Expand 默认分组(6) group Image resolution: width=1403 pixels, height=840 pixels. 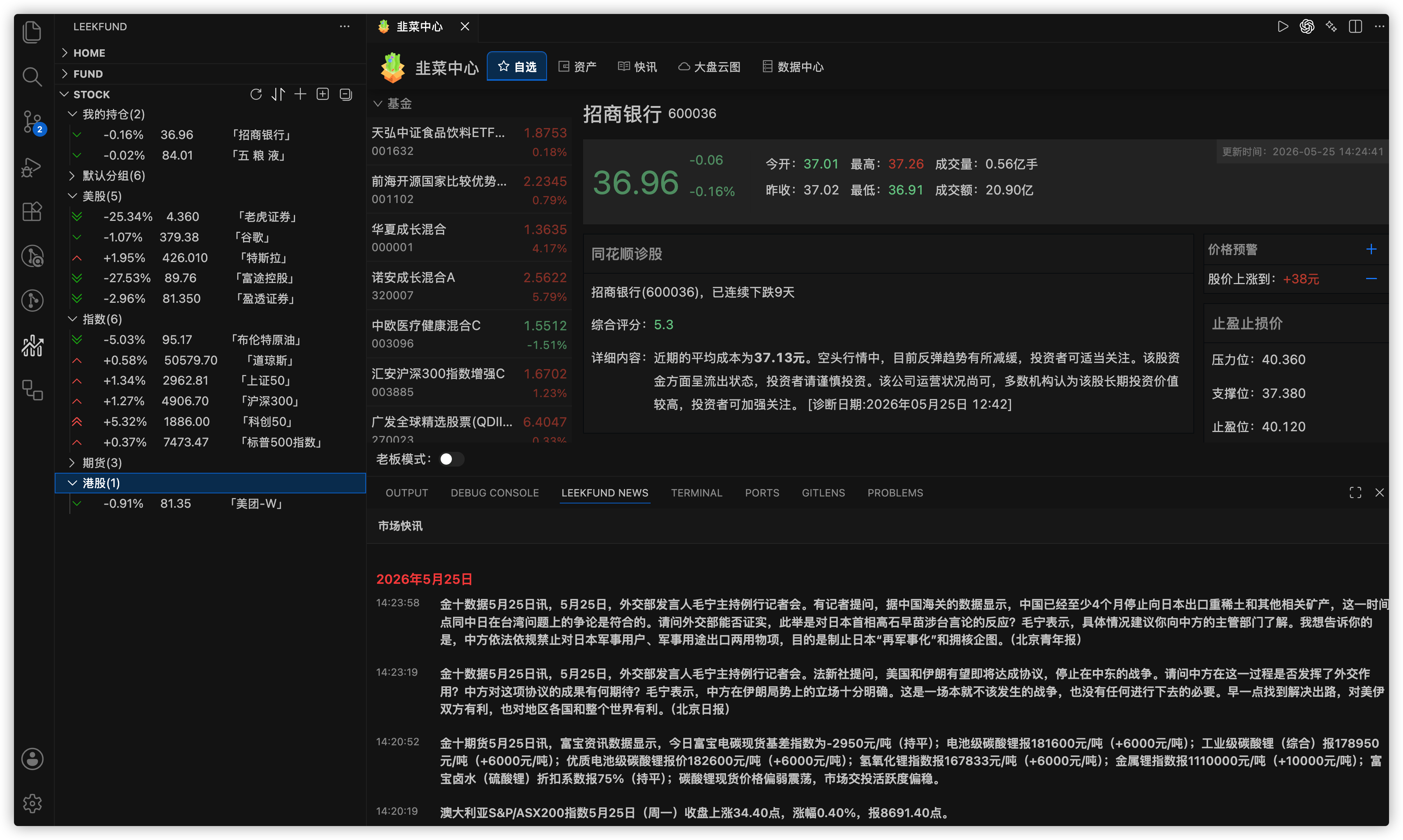click(x=209, y=175)
